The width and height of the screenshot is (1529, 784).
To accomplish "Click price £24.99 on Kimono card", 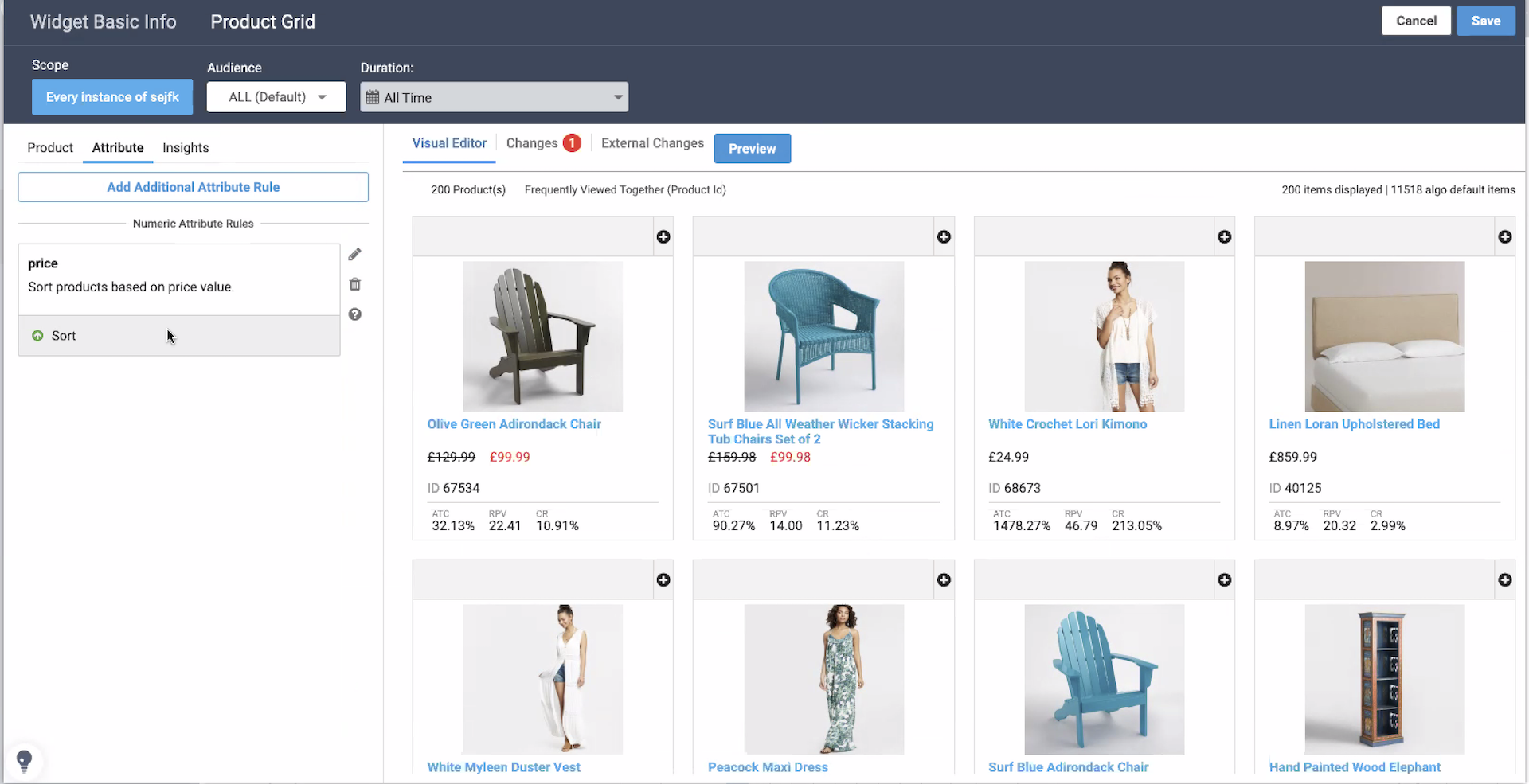I will 1008,457.
